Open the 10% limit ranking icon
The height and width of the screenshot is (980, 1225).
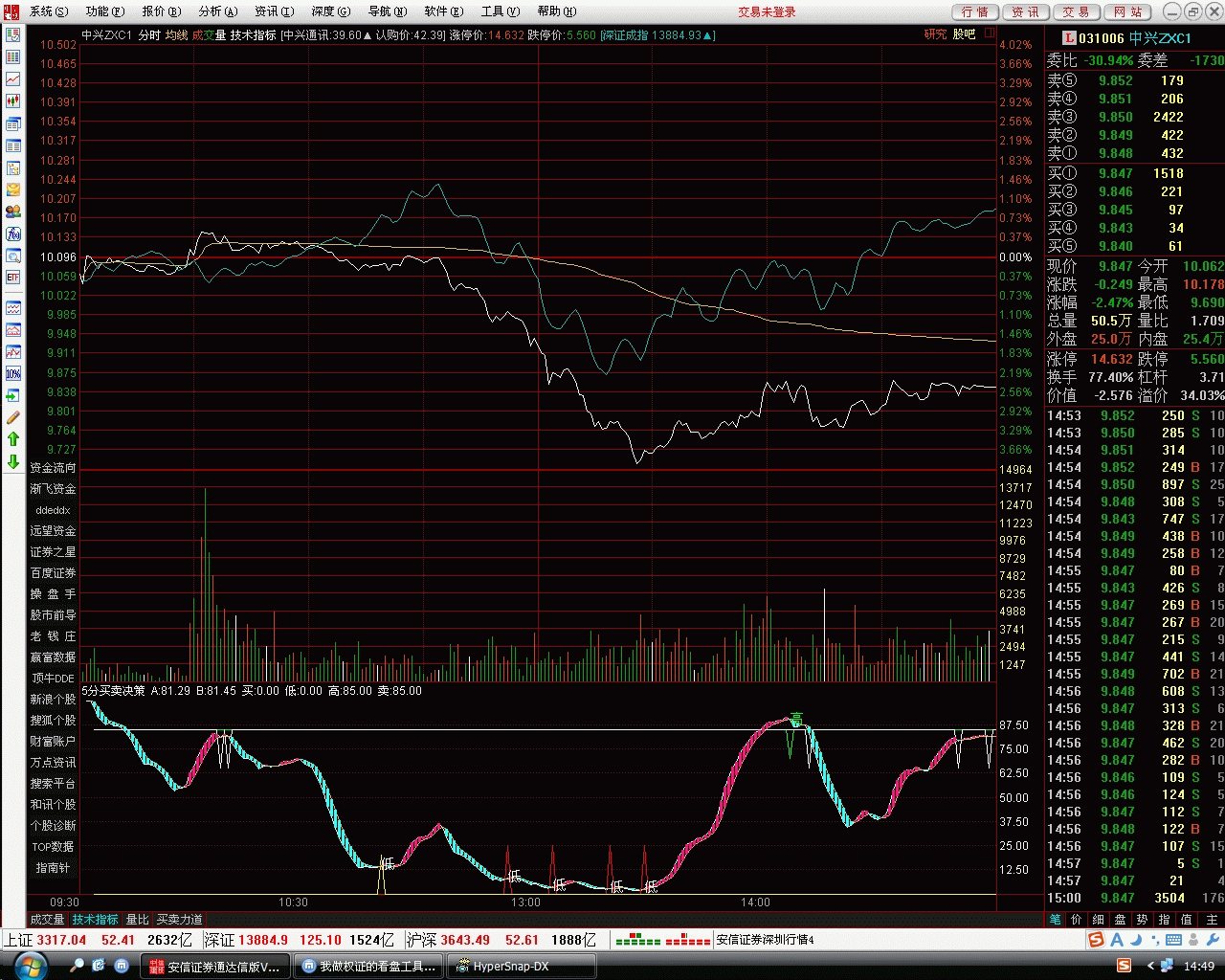pos(13,373)
